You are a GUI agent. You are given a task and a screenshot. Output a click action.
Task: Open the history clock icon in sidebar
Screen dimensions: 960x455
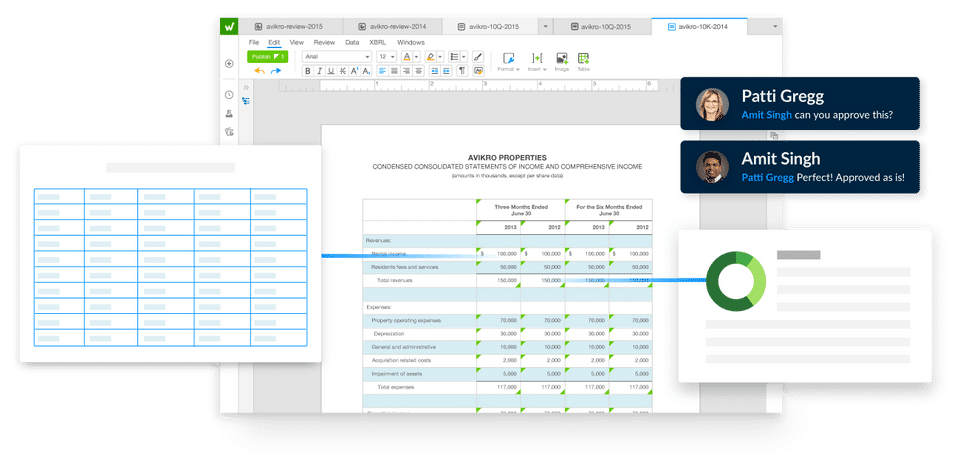tap(229, 95)
